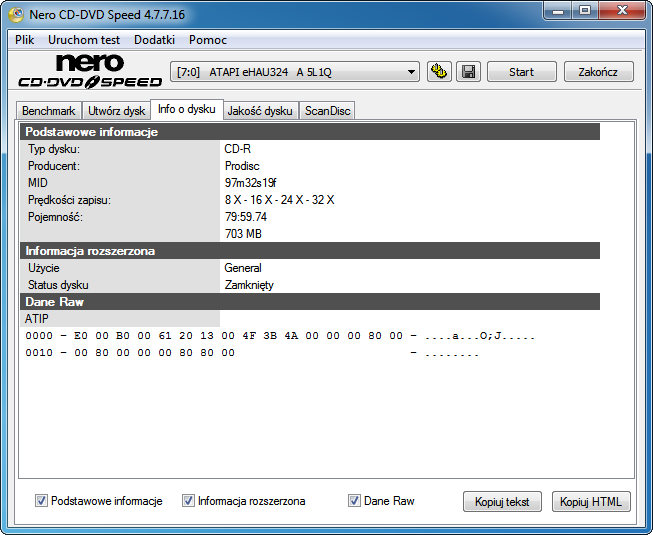This screenshot has width=653, height=535.
Task: Click the Nero disc icon in title bar
Action: [16, 15]
